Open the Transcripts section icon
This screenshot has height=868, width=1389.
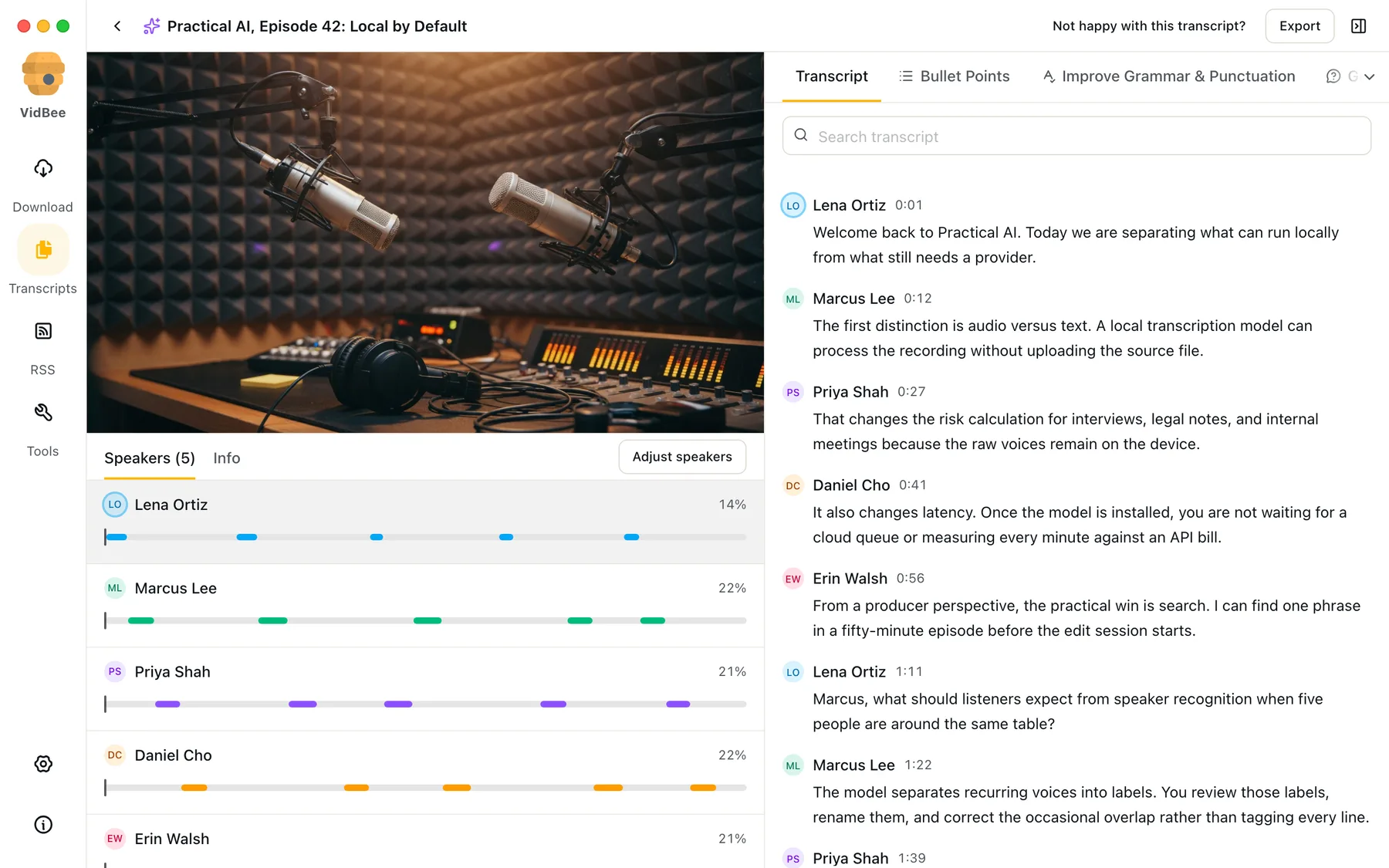pyautogui.click(x=43, y=250)
